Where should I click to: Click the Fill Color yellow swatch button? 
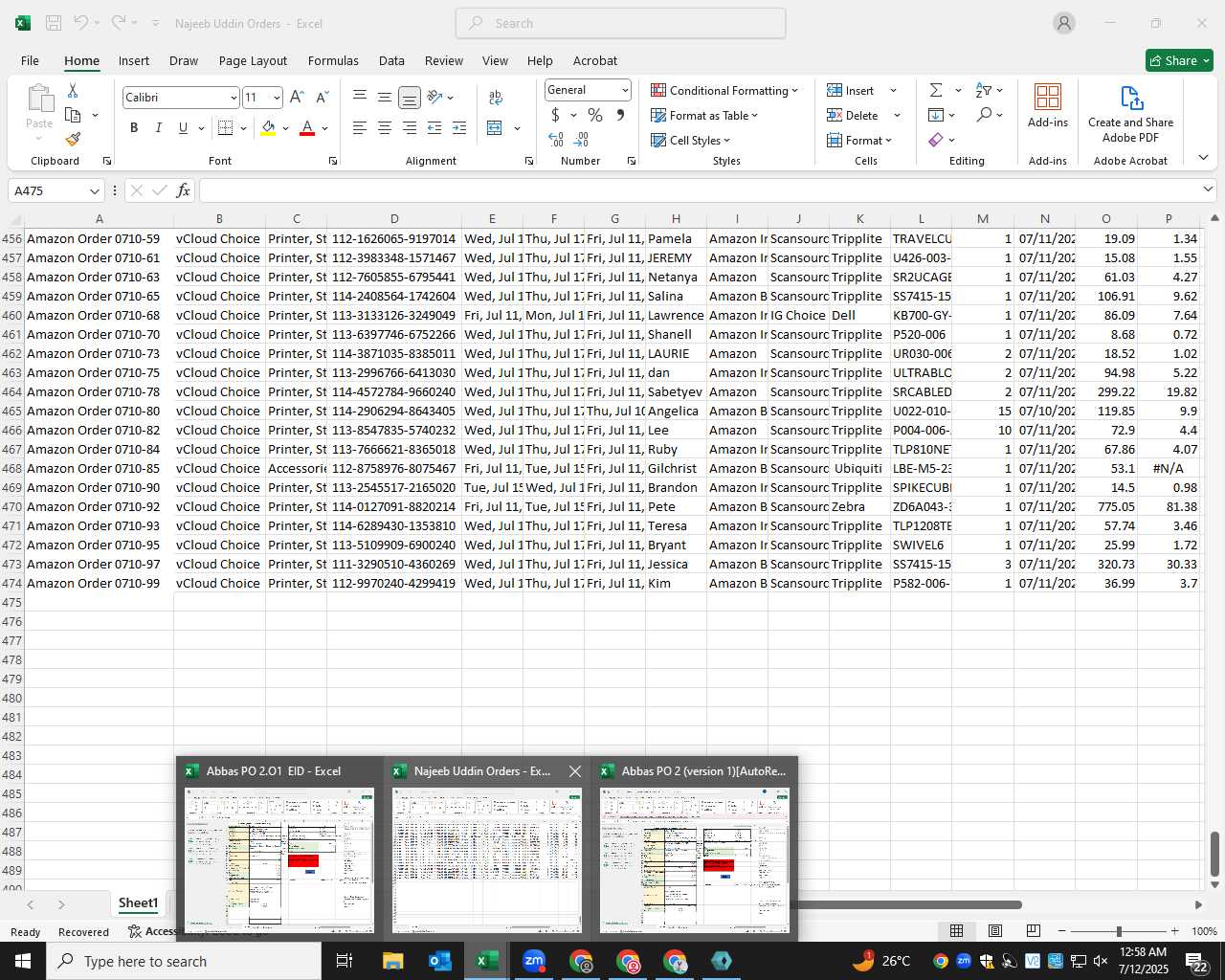coord(268,128)
